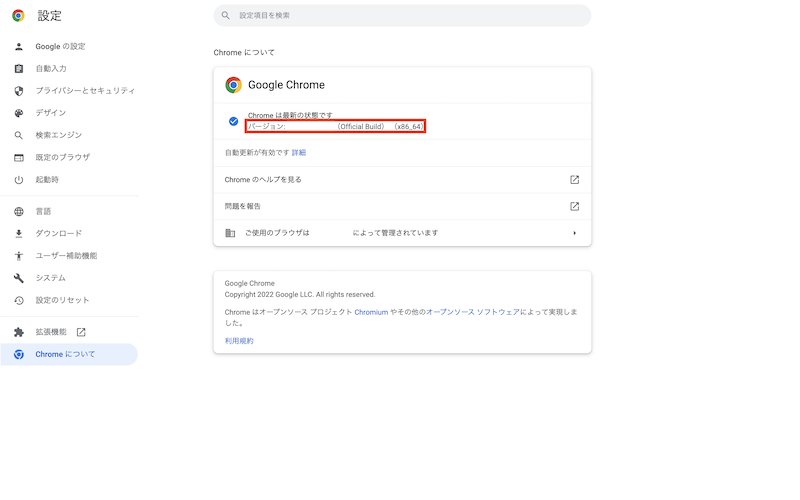
Task: Open the ご使用のブラウザは managed row
Action: (x=402, y=233)
